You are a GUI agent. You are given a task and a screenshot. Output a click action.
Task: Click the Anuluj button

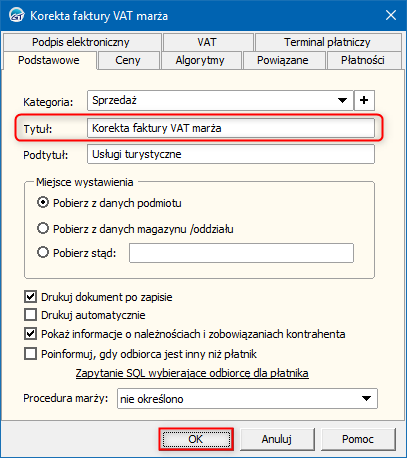pyautogui.click(x=277, y=439)
